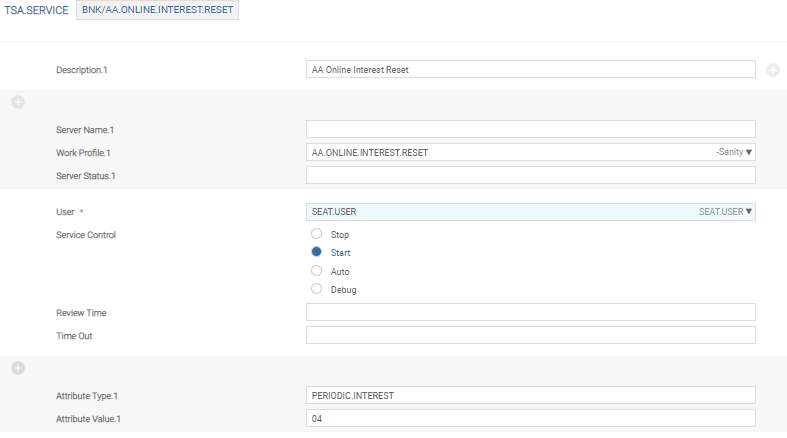Click the Work Profile.1 text field
This screenshot has width=787, height=438.
point(500,152)
